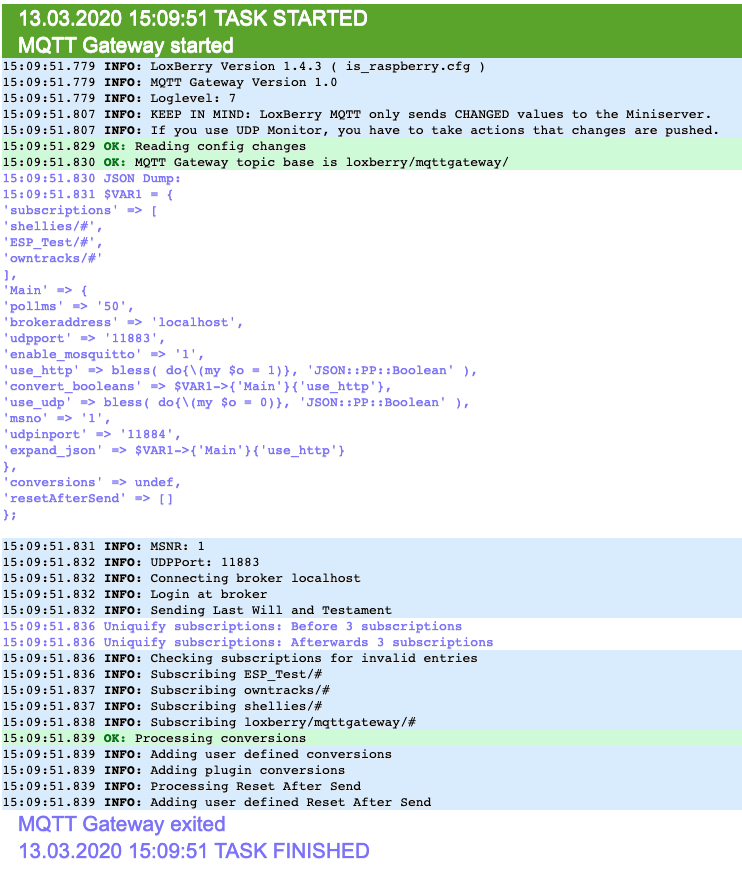Click the 'Subscribing ESP_Test/#' line
Image resolution: width=742 pixels, height=869 pixels.
click(x=372, y=674)
